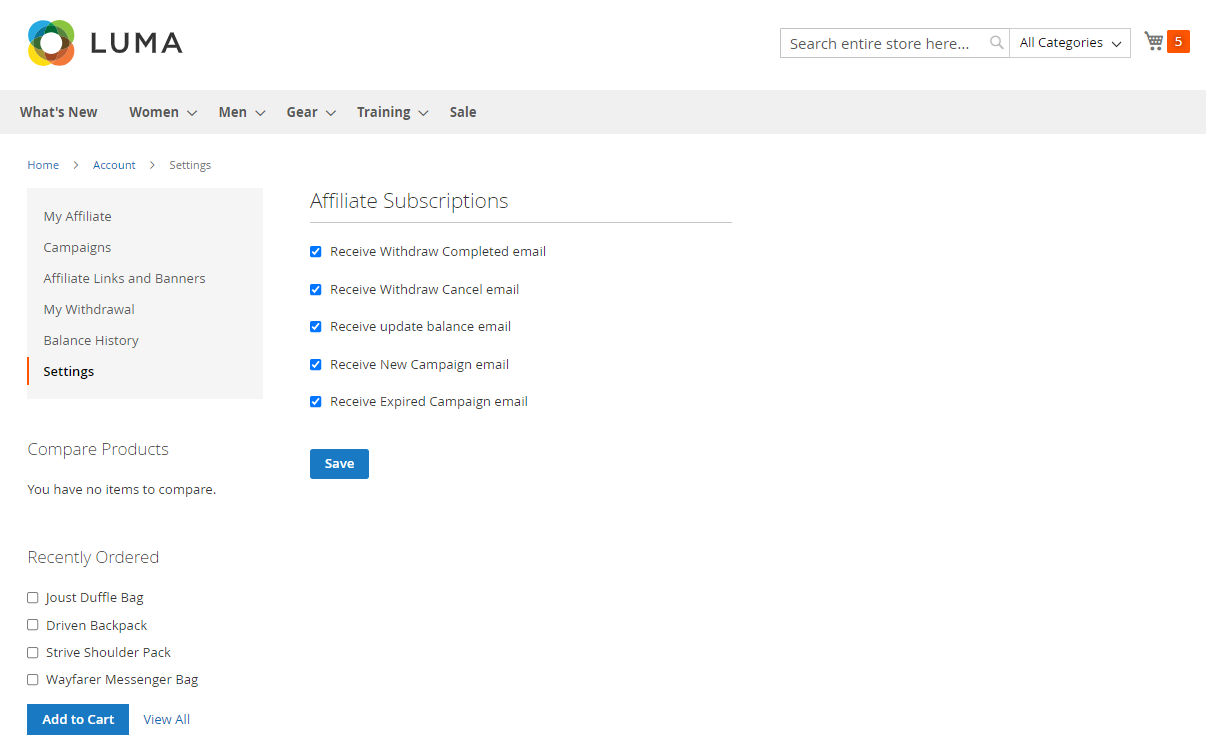Toggle Receive update balance email checkbox
Screen dimensions: 1206x748
click(x=316, y=327)
